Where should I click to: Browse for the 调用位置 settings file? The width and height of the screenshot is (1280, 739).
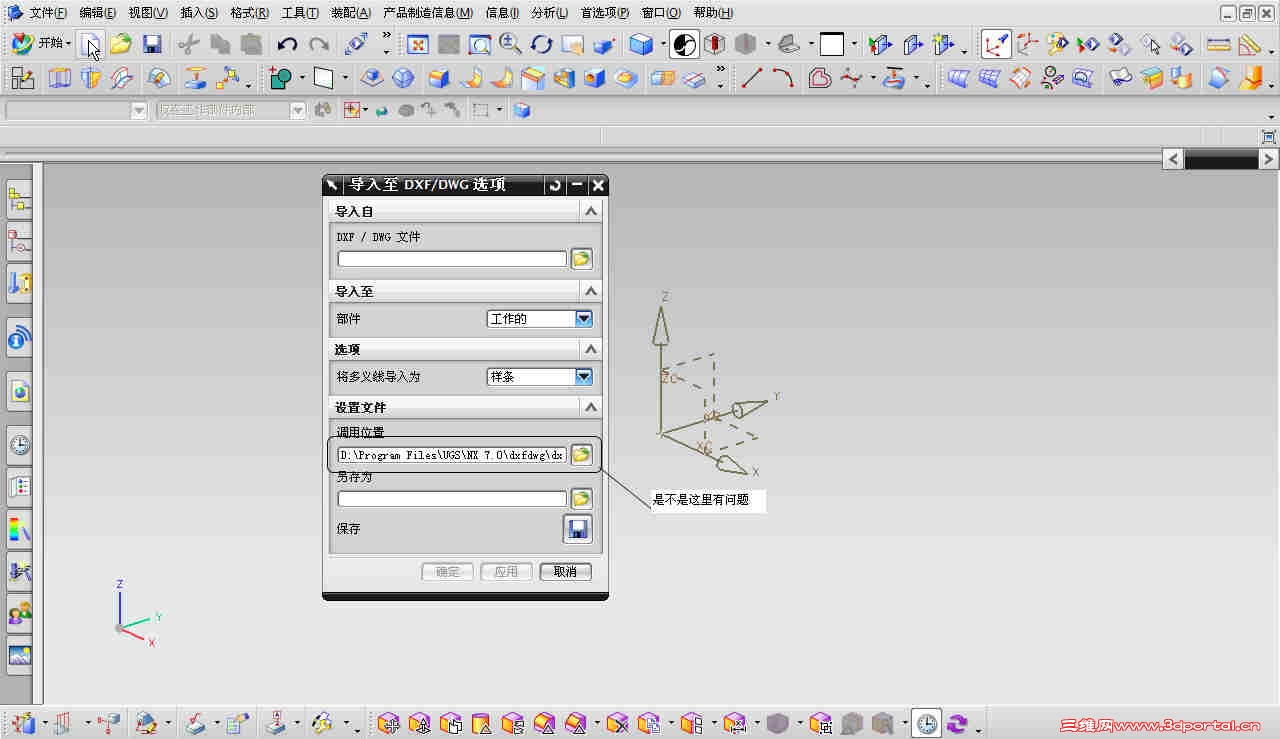click(581, 455)
